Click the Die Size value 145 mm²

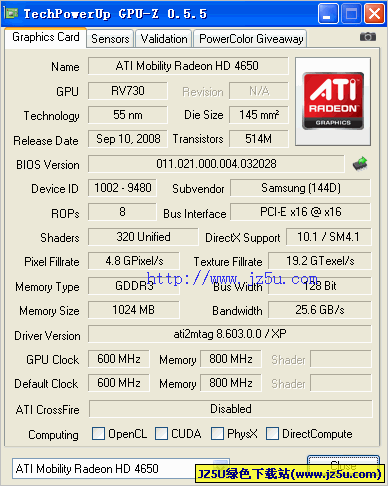(259, 115)
